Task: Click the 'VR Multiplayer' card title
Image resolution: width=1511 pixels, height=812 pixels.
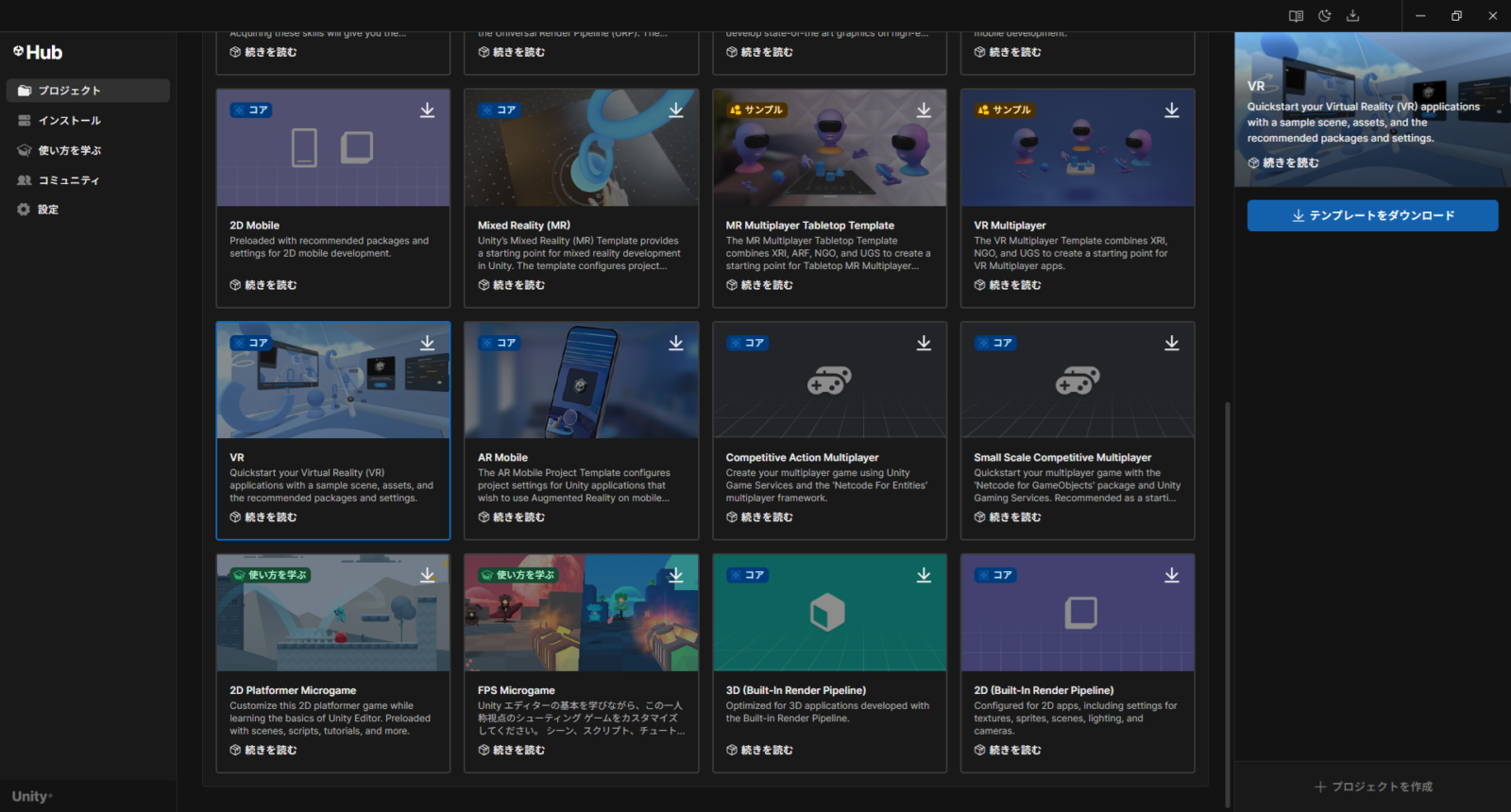Action: pos(1010,226)
